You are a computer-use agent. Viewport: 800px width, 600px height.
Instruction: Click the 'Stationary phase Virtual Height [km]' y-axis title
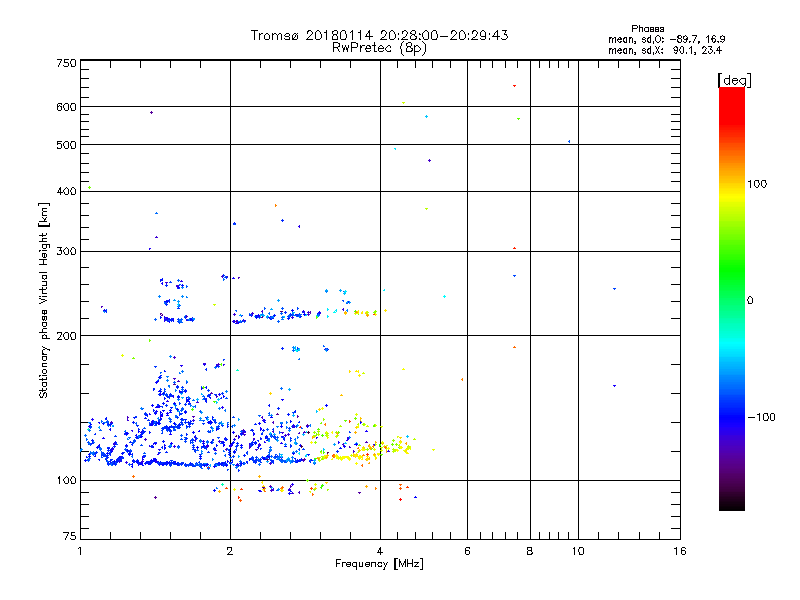coord(44,300)
